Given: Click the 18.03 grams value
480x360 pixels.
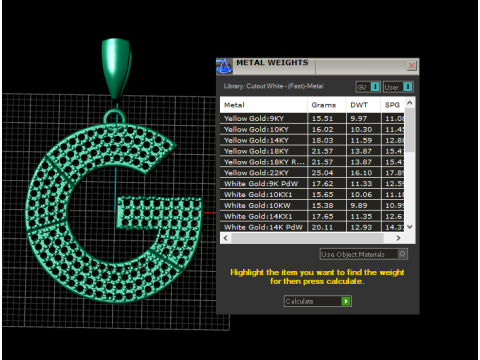Looking at the screenshot, I should tap(322, 140).
